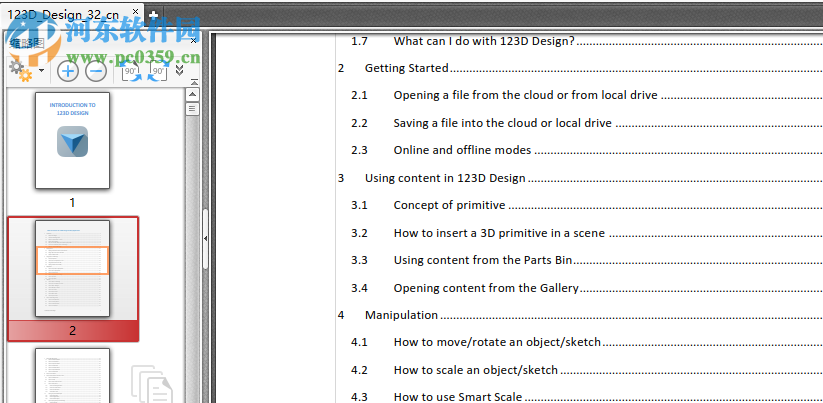823x403 pixels.
Task: Open a new tab with the plus button
Action: click(x=153, y=15)
